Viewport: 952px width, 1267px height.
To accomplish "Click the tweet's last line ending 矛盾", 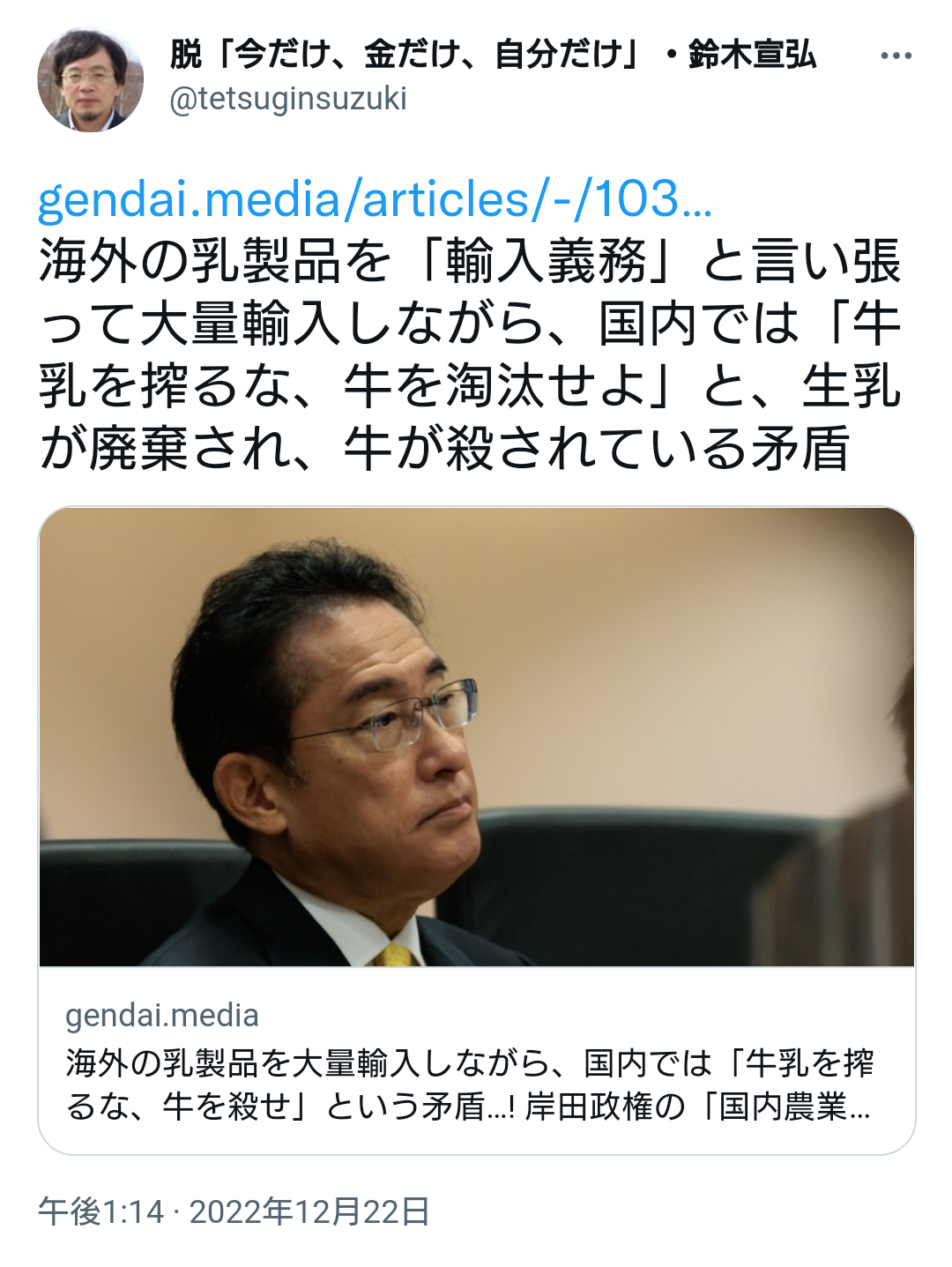I will (x=444, y=449).
